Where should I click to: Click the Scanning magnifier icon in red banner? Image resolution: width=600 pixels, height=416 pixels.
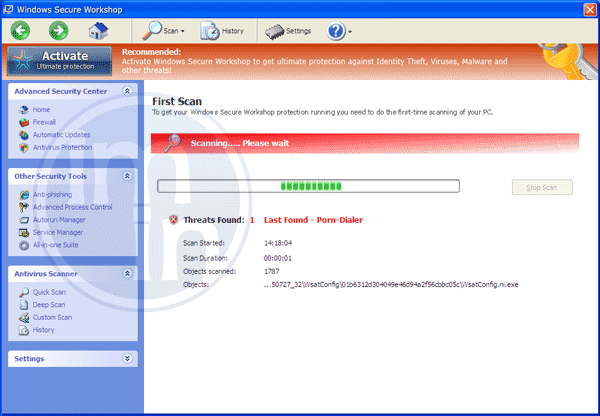tap(173, 143)
